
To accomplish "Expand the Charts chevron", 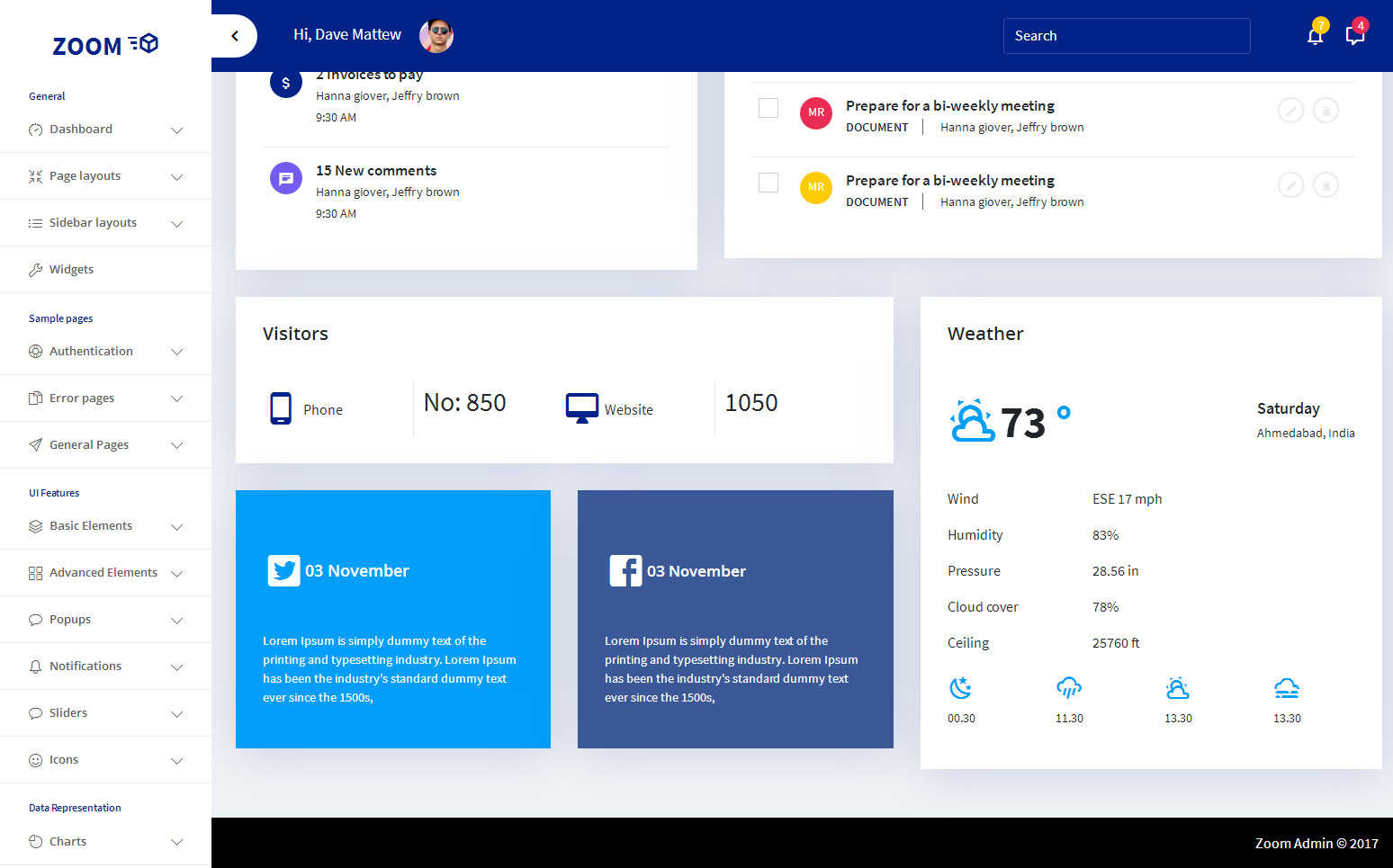I will [x=177, y=843].
